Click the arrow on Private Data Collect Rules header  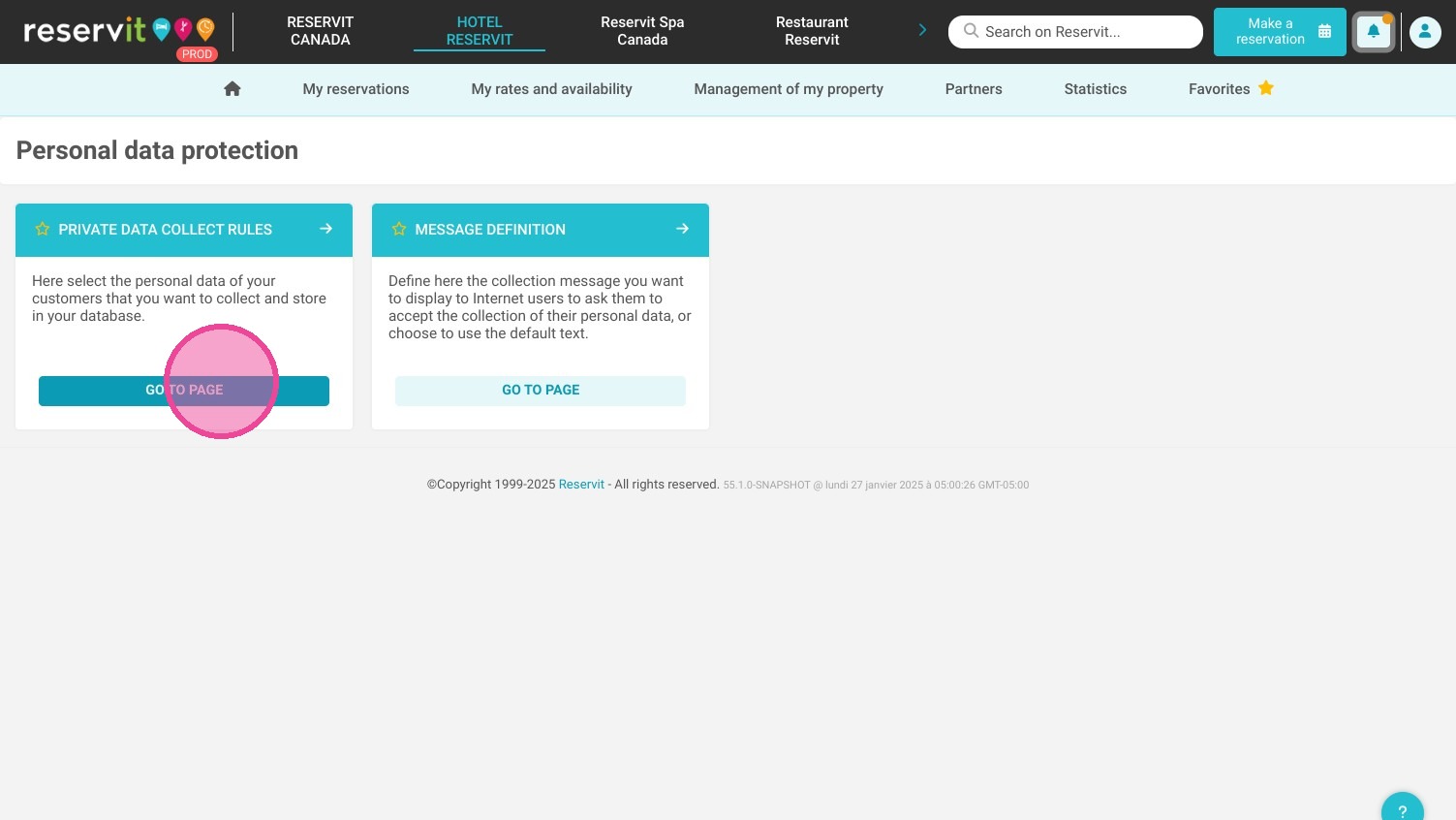(326, 229)
